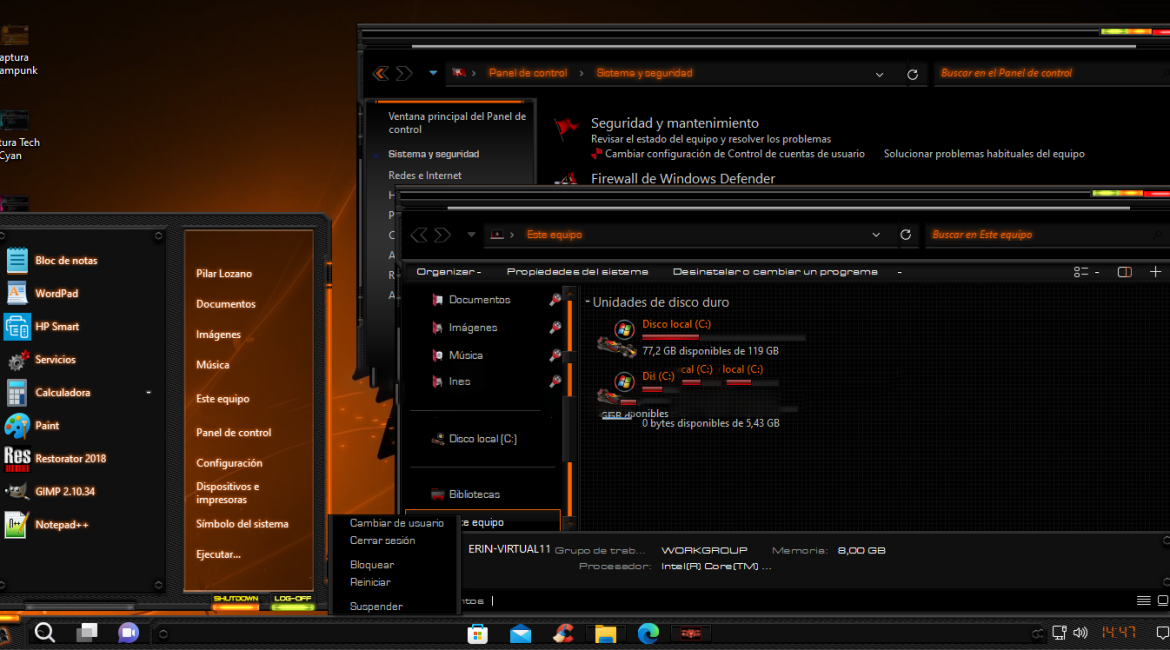Start GIMP 2.10.34 from the Start menu
Image resolution: width=1170 pixels, height=650 pixels.
(x=64, y=492)
